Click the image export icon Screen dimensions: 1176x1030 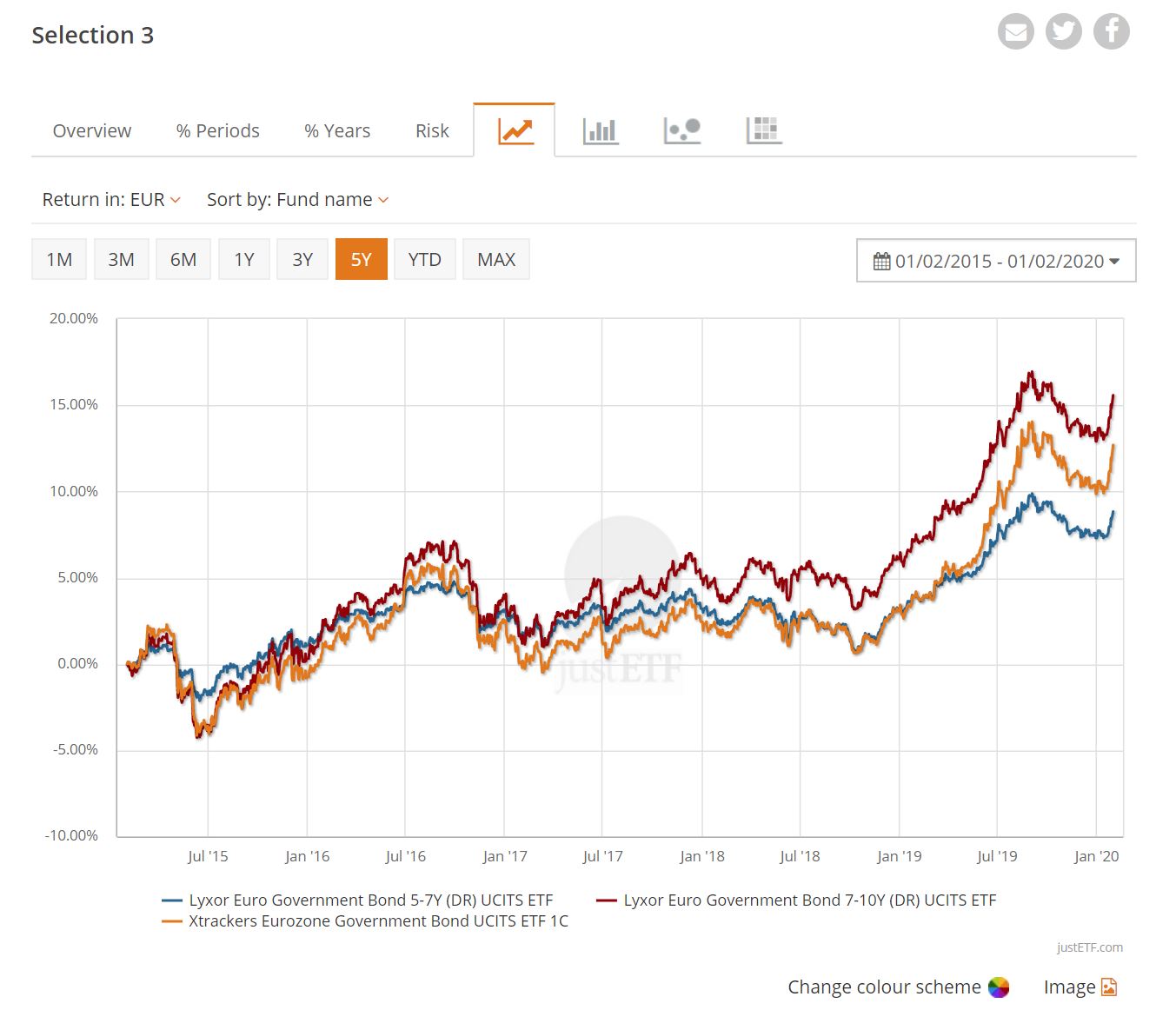tap(1108, 987)
